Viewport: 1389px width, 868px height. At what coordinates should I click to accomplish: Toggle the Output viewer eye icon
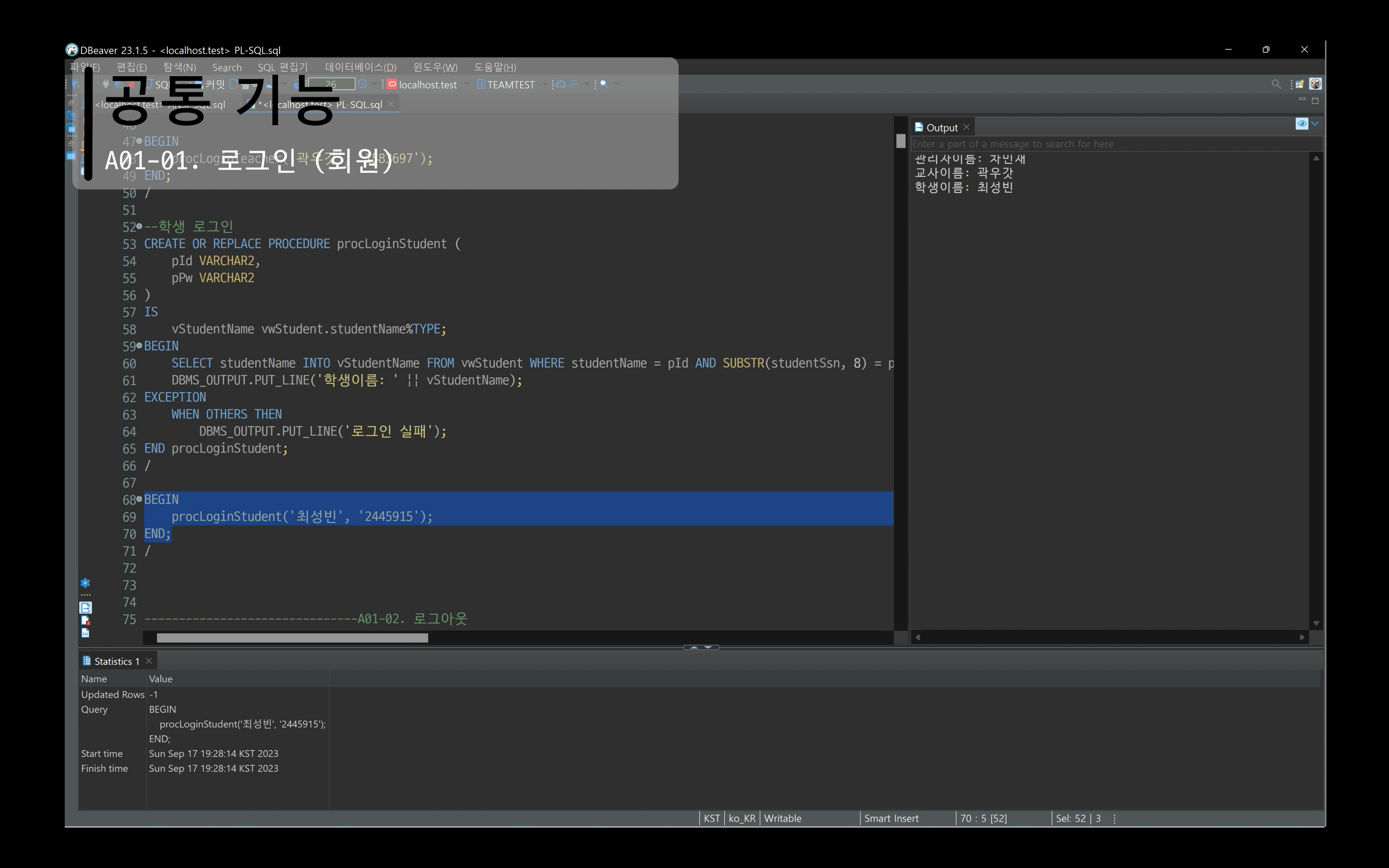pyautogui.click(x=1302, y=123)
